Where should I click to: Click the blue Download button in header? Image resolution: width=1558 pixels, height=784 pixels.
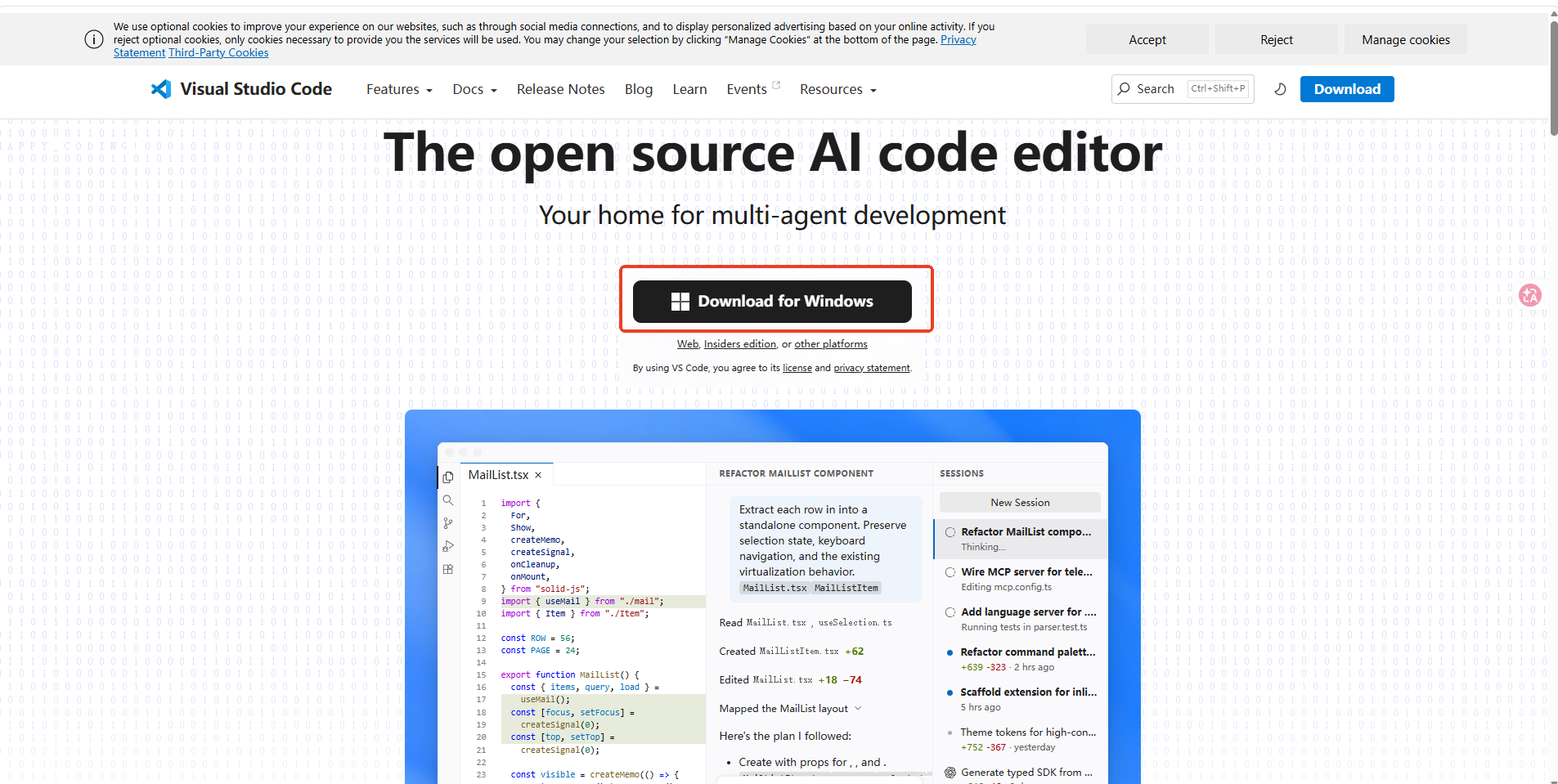pos(1347,89)
